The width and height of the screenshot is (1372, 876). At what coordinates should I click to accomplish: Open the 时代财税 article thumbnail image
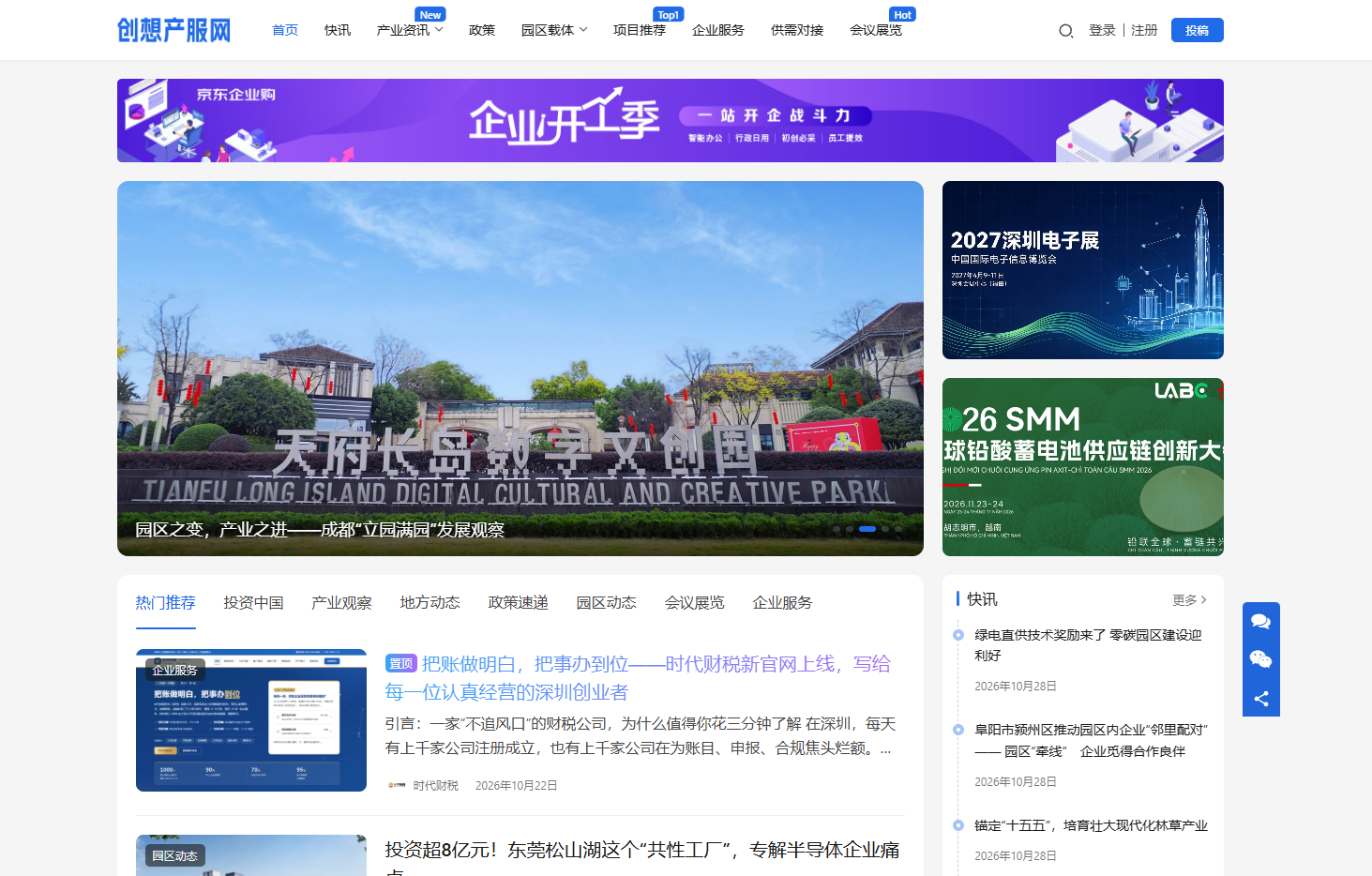[x=251, y=720]
